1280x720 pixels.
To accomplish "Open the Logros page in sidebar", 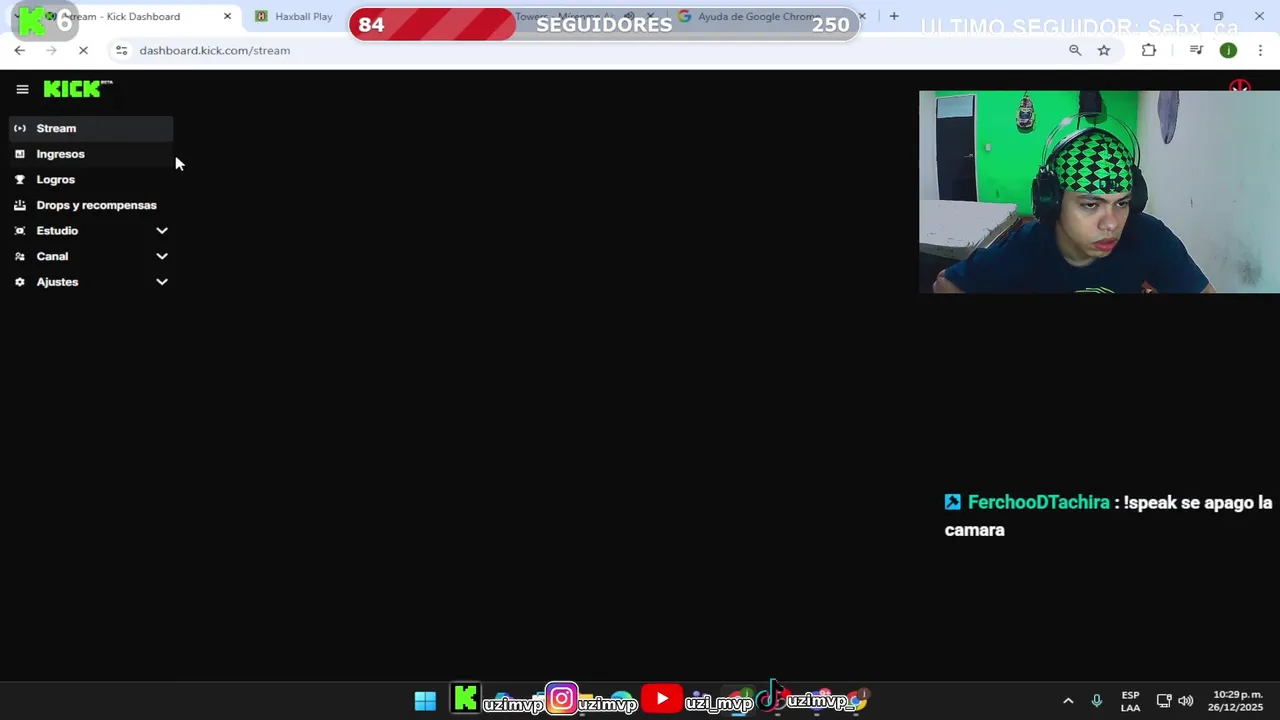I will (91, 179).
